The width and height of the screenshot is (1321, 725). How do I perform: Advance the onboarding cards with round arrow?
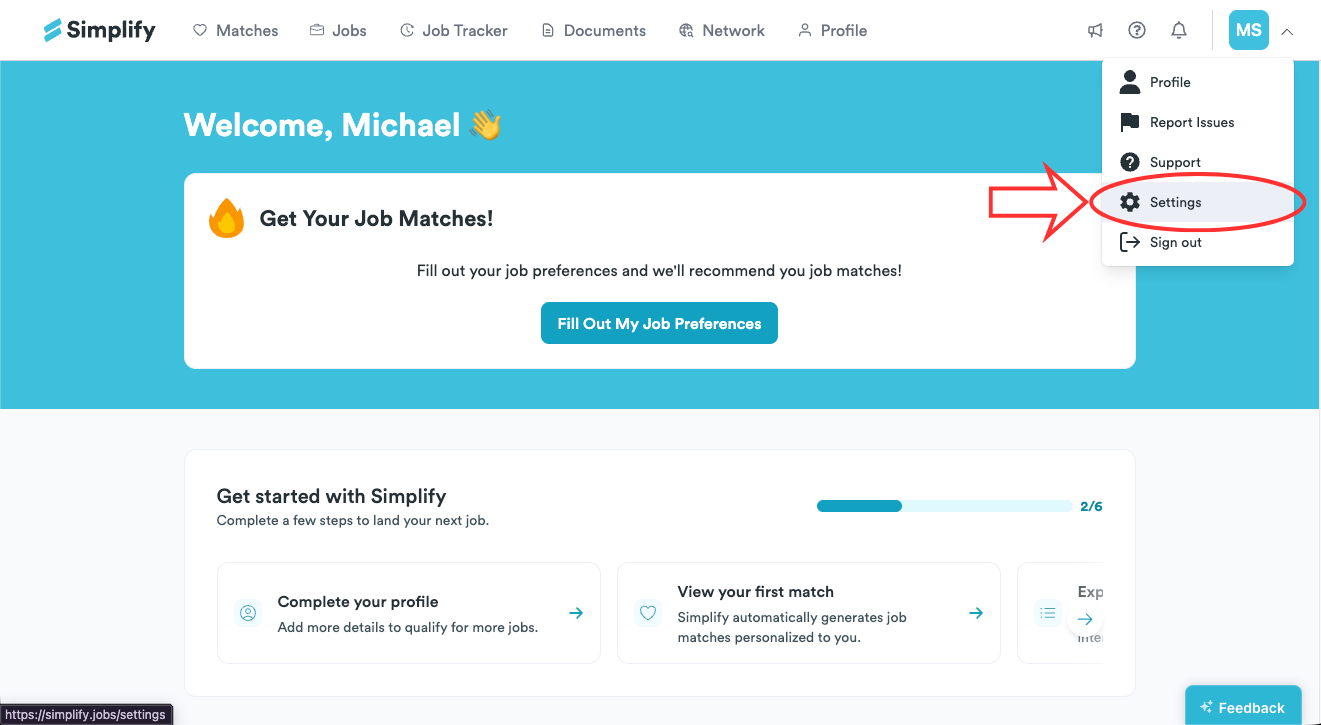coord(1085,619)
